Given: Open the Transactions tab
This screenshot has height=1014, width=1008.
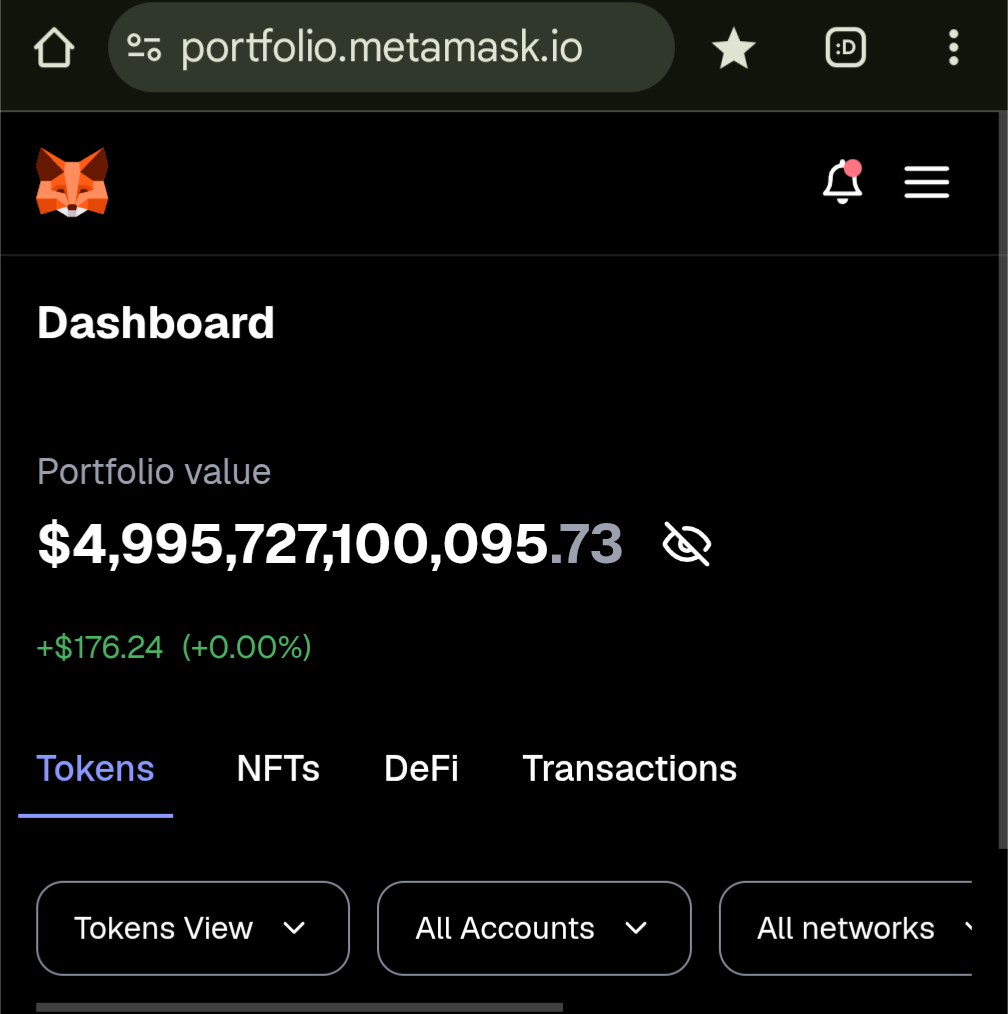Looking at the screenshot, I should [629, 768].
